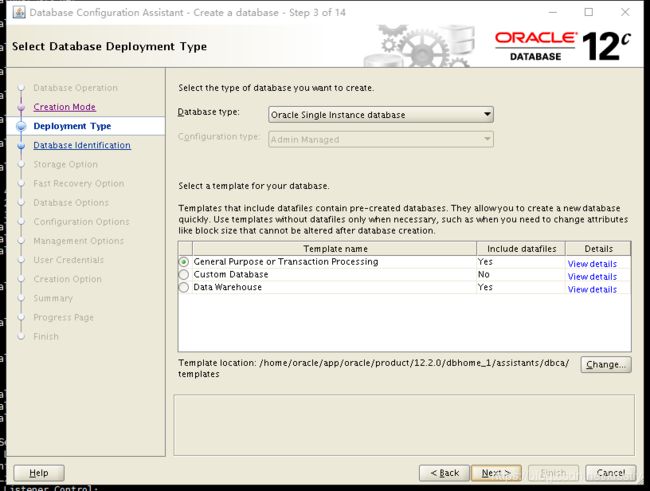650x491 pixels.
Task: Click the disabled Configuration type combo box
Action: click(381, 139)
